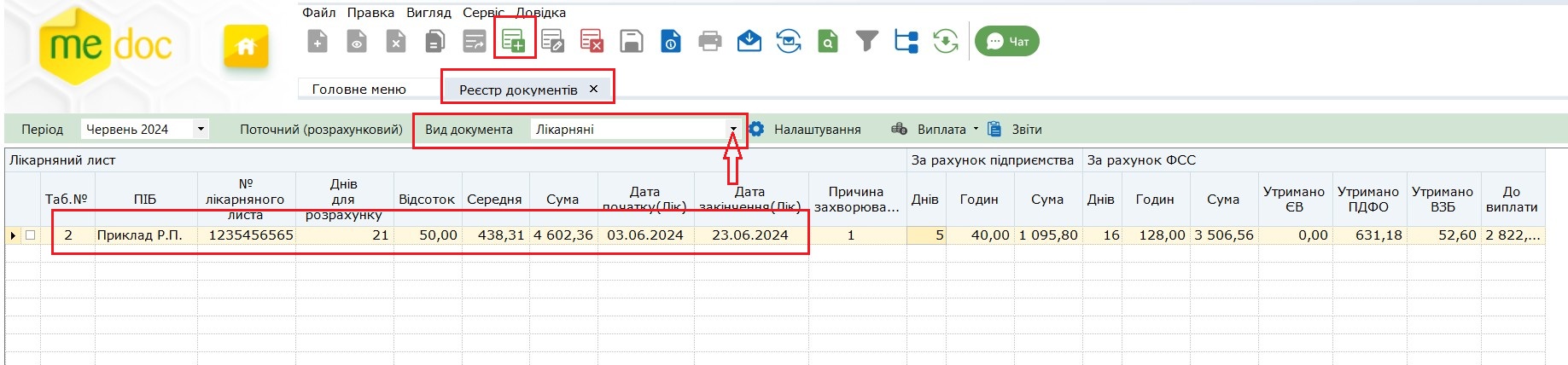Tick the checkbox for Приклад Р.П. row

coord(31,235)
